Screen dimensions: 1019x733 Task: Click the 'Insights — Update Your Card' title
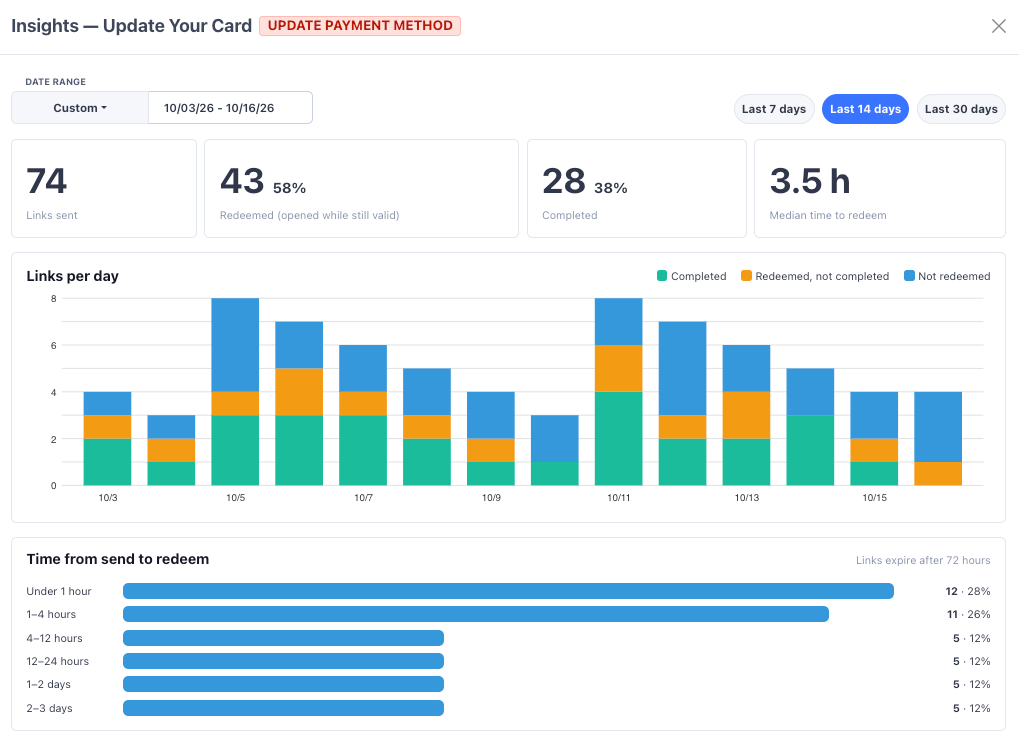[x=131, y=25]
